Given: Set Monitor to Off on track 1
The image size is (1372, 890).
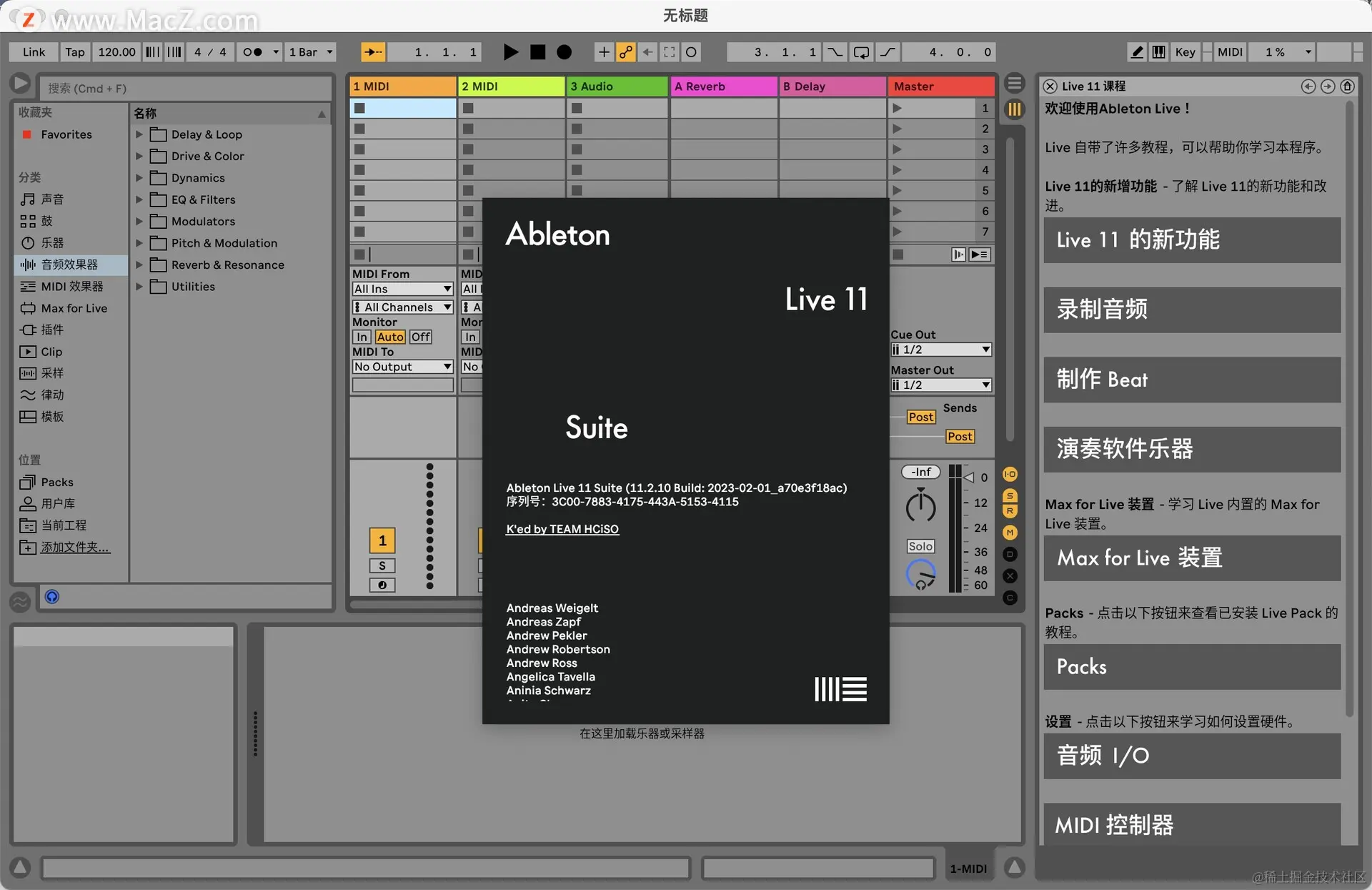Looking at the screenshot, I should [420, 337].
